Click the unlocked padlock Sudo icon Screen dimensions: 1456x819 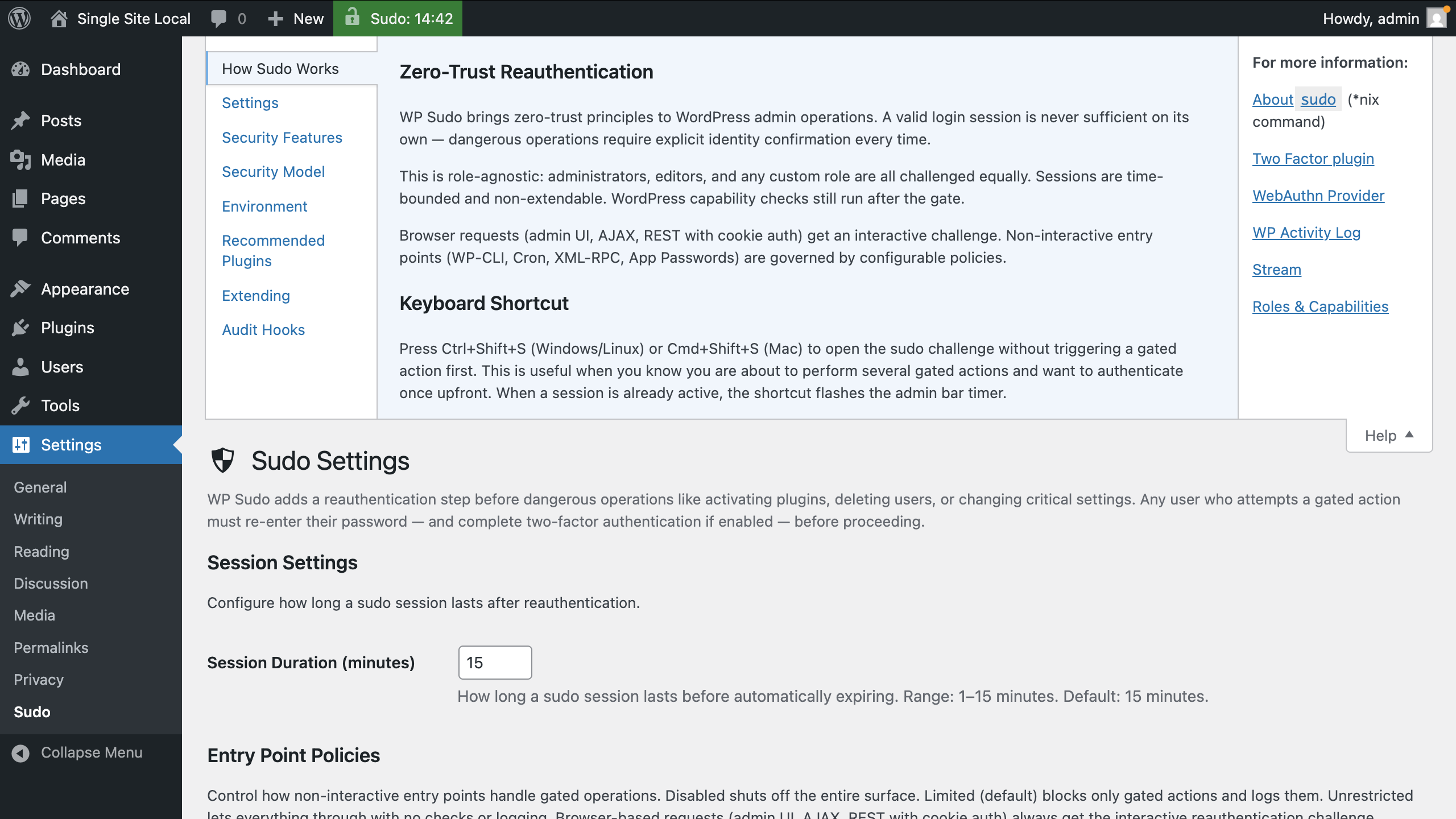click(x=353, y=17)
